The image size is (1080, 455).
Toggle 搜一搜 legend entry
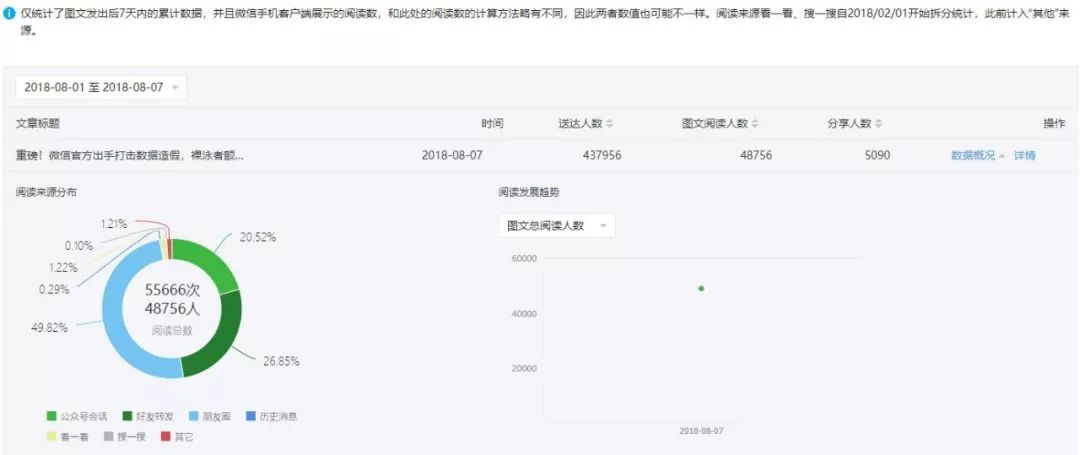125,436
